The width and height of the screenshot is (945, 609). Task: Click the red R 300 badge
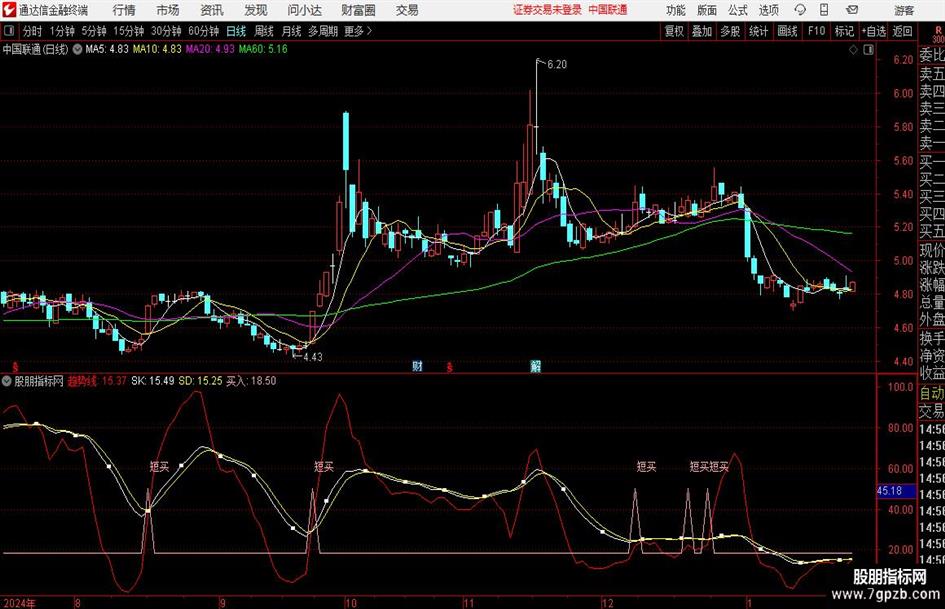pos(938,35)
